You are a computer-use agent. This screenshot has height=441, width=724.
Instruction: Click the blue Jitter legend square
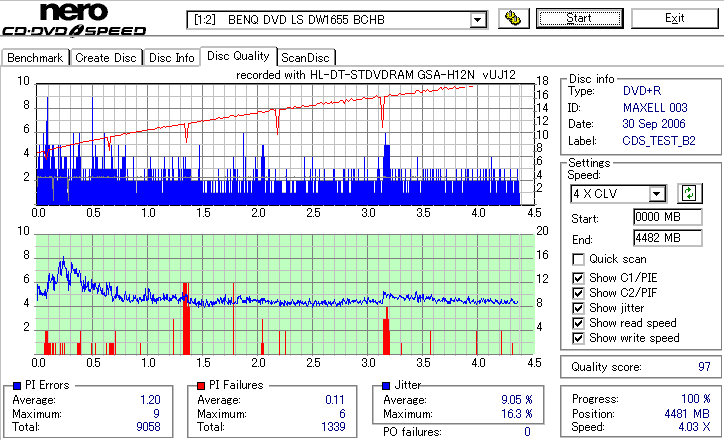coord(386,385)
